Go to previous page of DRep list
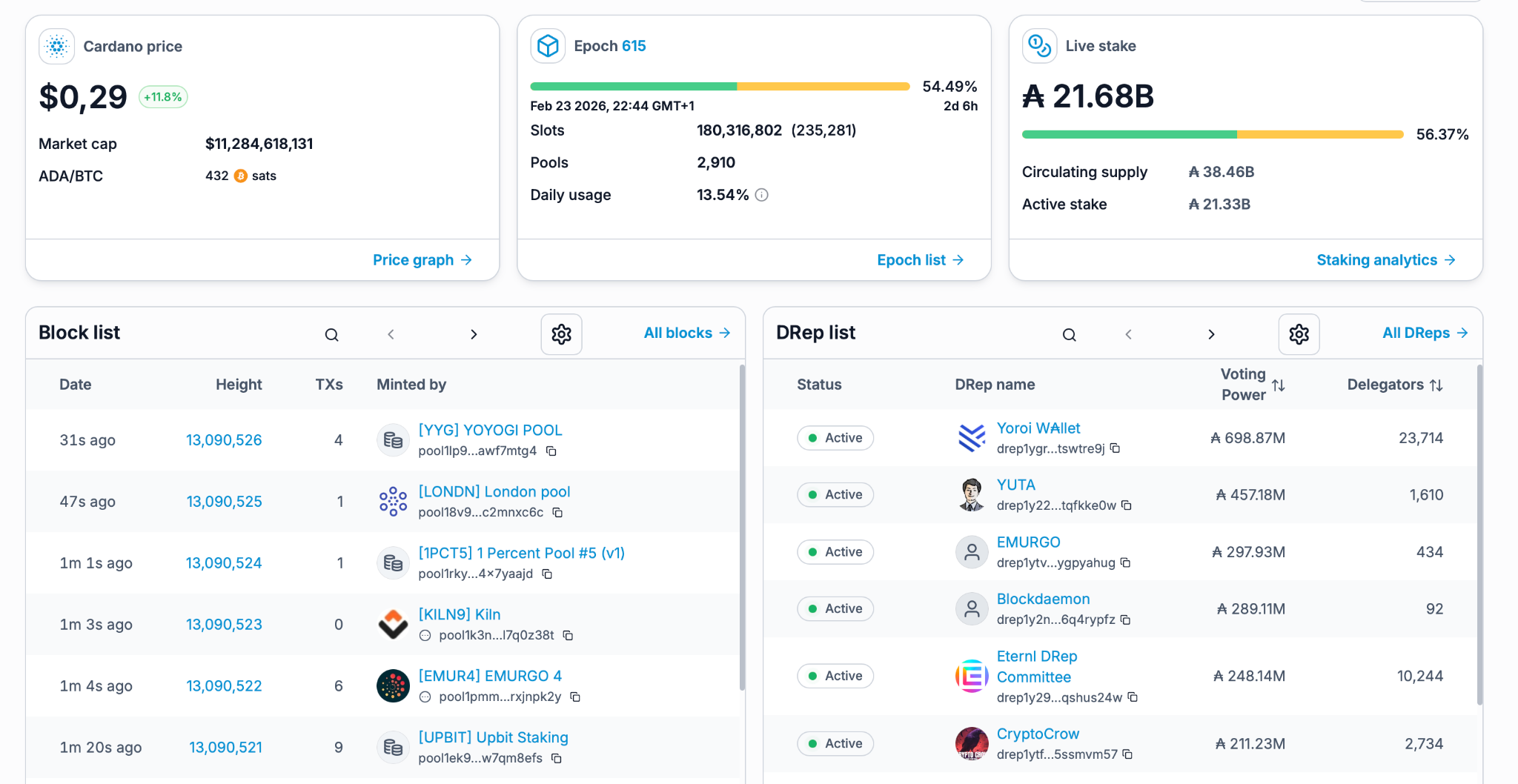1518x784 pixels. point(1128,334)
